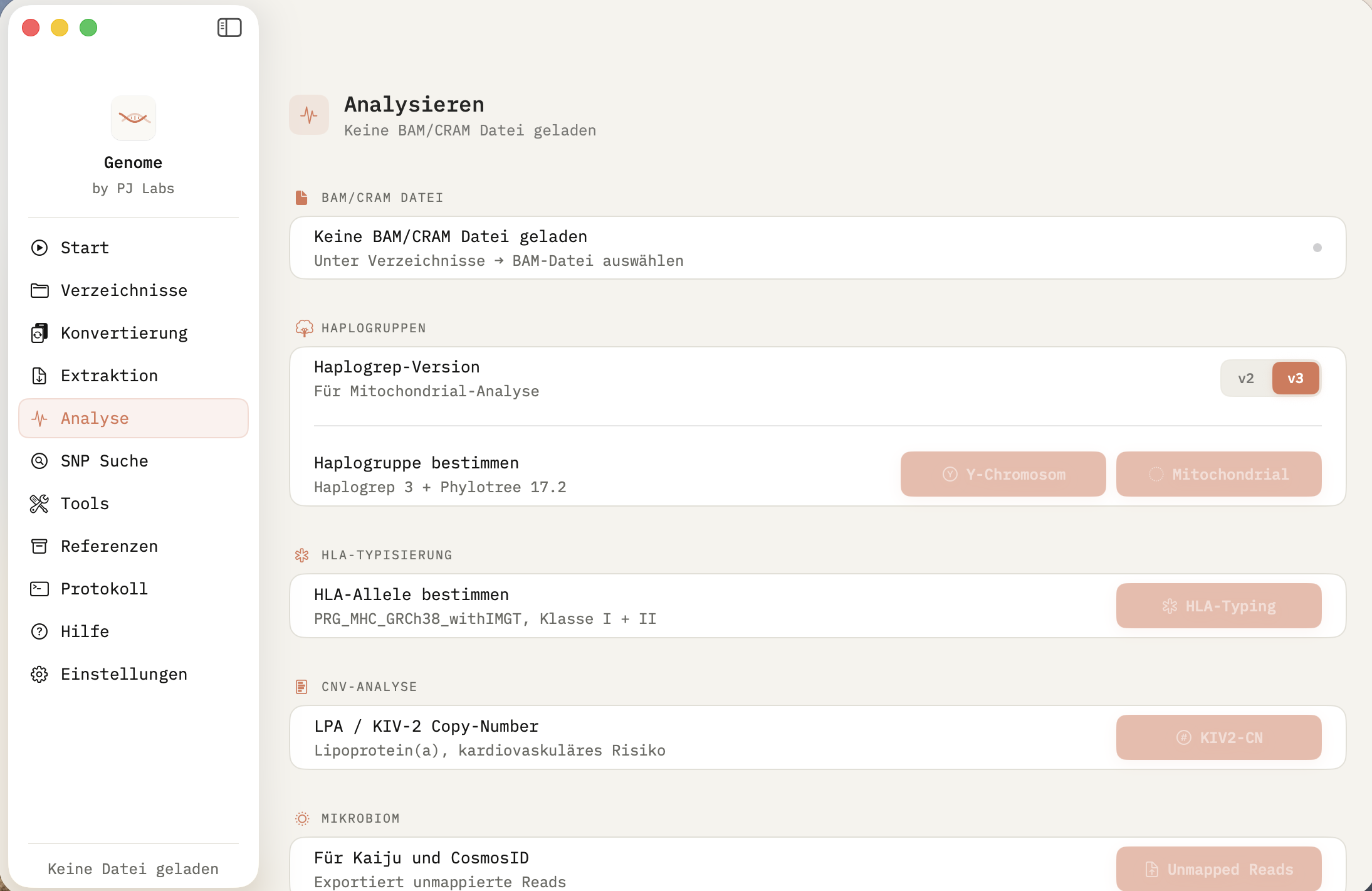Start HLA-Typing analysis button
The width and height of the screenshot is (1372, 891).
(1218, 606)
